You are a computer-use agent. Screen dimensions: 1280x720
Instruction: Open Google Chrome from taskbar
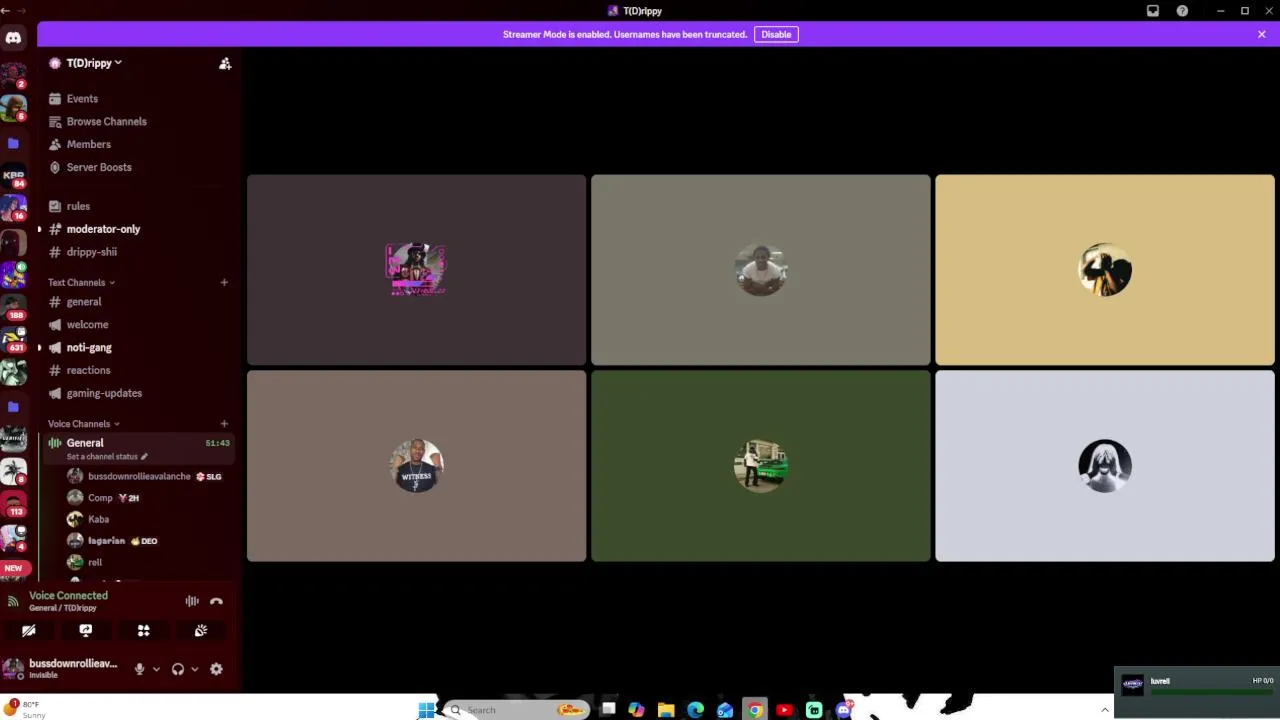click(x=755, y=710)
